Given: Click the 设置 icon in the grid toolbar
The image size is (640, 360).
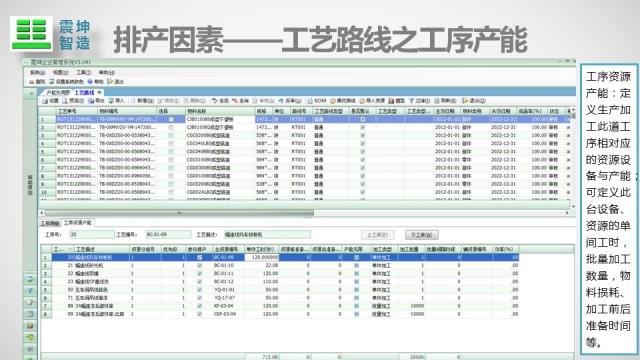Looking at the screenshot, I should 45,100.
